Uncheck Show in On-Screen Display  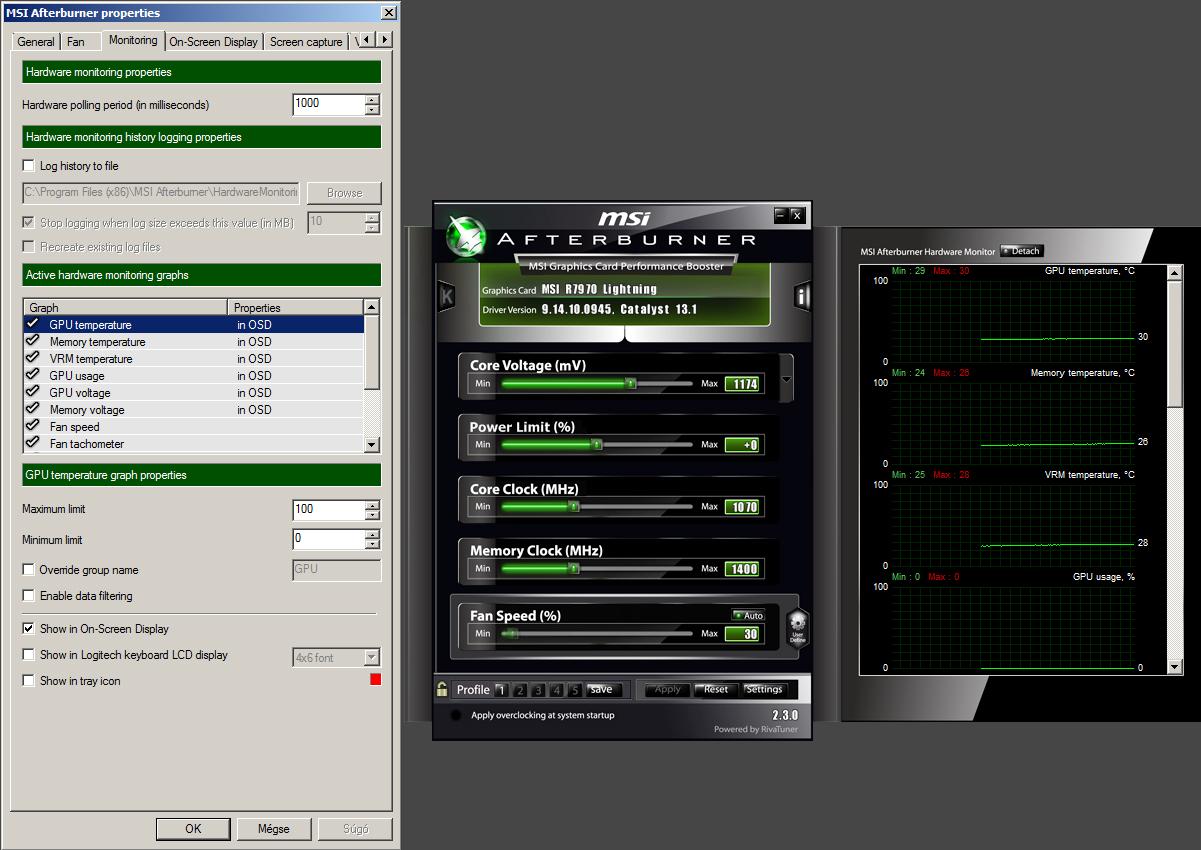(x=28, y=629)
